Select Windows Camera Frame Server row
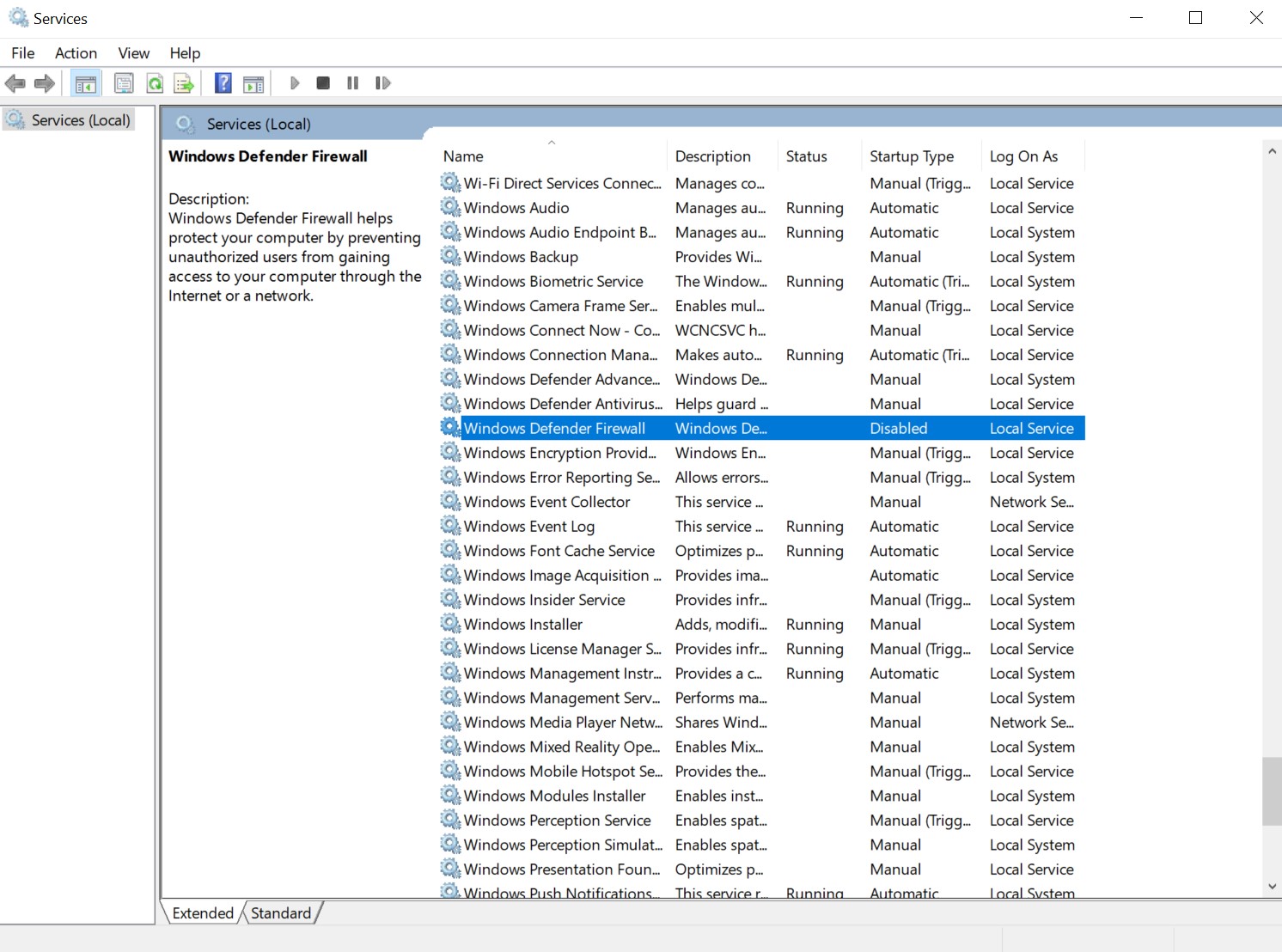The width and height of the screenshot is (1282, 952). coord(762,306)
